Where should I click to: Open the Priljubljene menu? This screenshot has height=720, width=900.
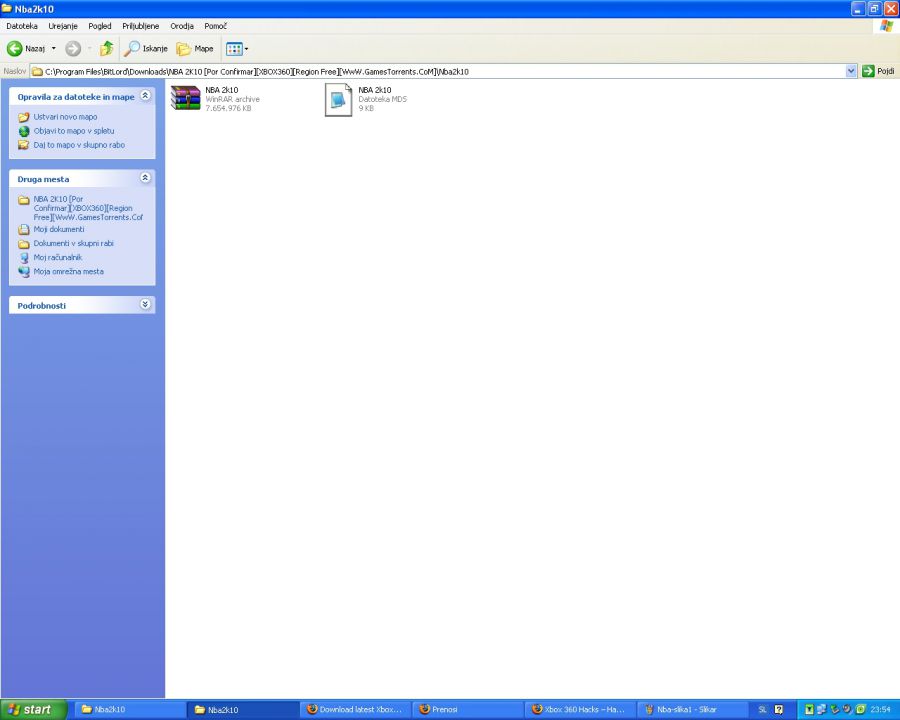141,26
